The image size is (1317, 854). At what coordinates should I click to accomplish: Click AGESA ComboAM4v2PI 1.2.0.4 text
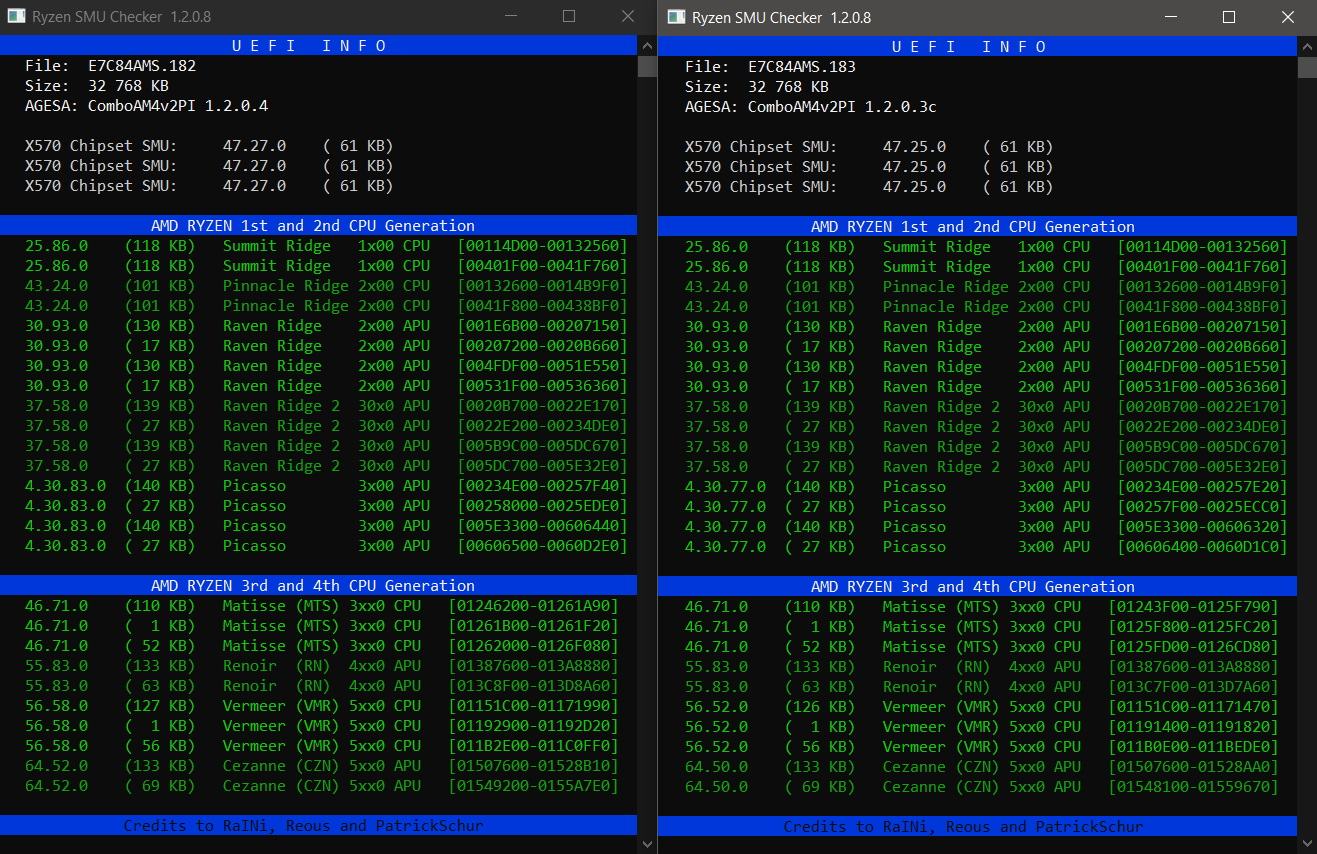[x=147, y=106]
